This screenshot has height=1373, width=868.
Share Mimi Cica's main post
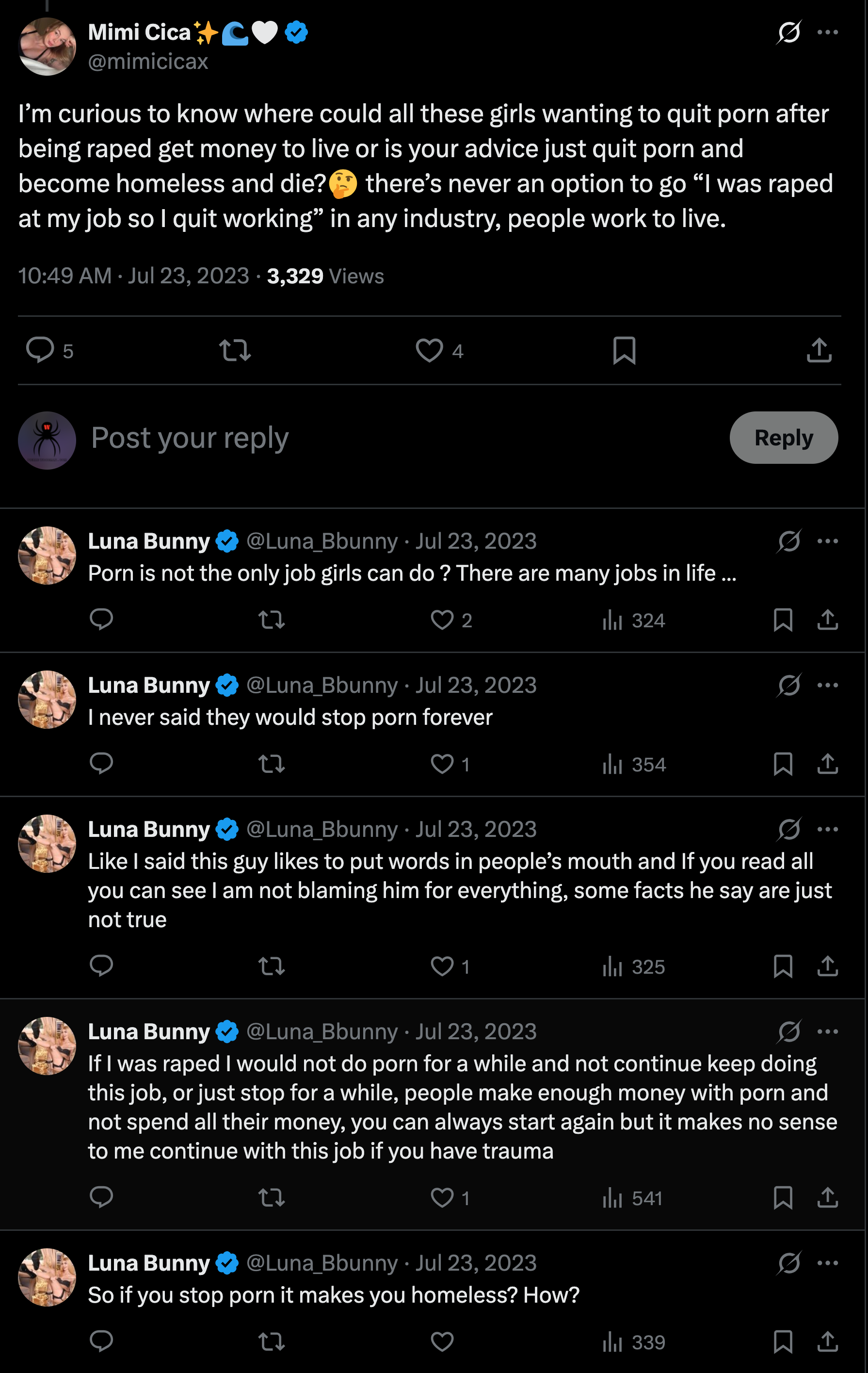[x=819, y=350]
